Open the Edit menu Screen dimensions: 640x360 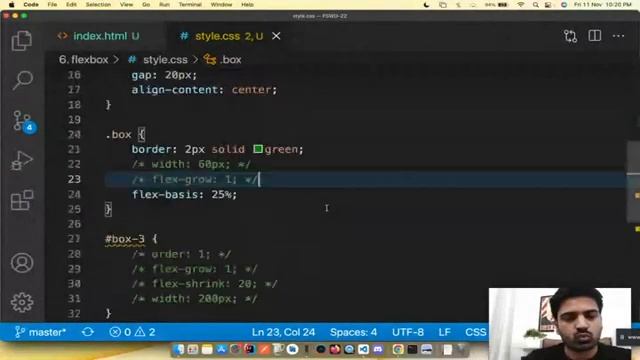click(71, 4)
